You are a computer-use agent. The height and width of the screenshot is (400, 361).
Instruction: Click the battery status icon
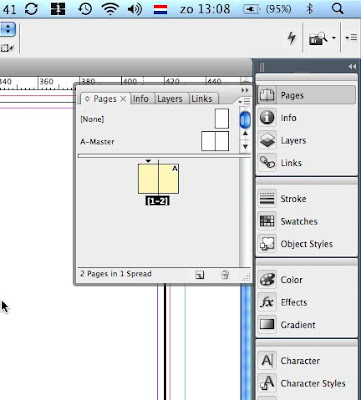click(251, 9)
